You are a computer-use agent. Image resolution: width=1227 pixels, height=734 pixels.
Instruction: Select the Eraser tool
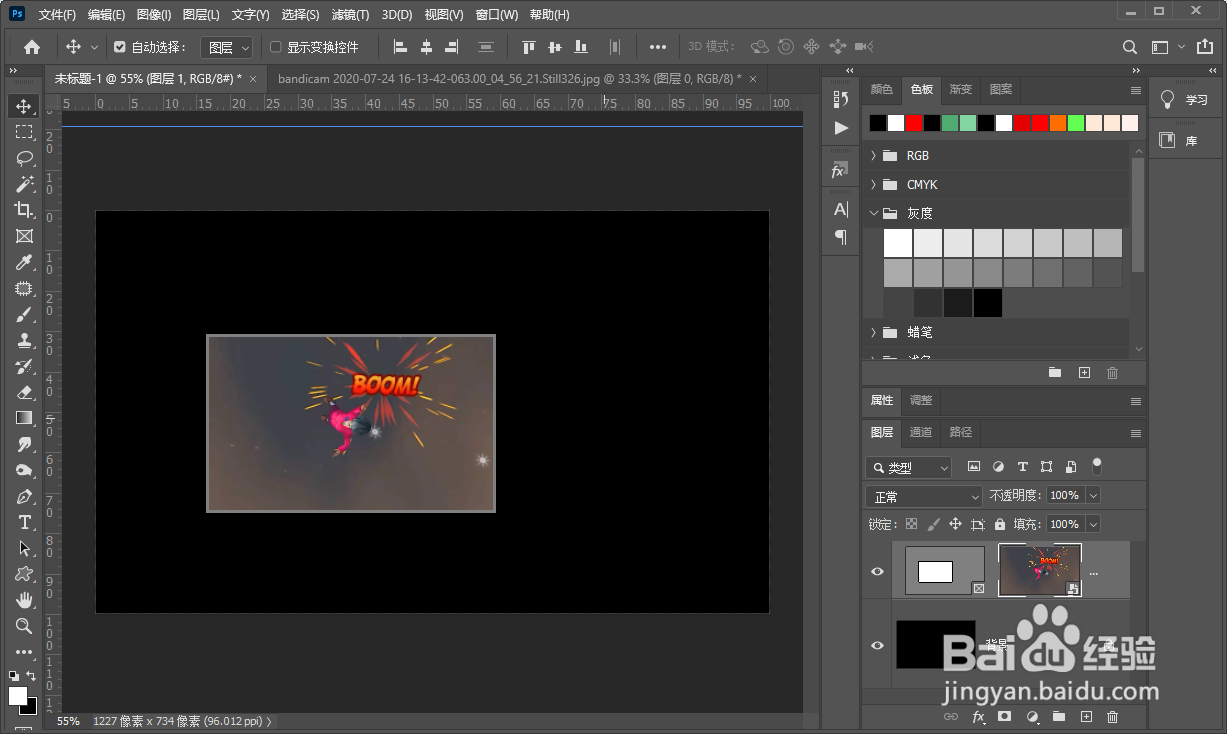(24, 392)
